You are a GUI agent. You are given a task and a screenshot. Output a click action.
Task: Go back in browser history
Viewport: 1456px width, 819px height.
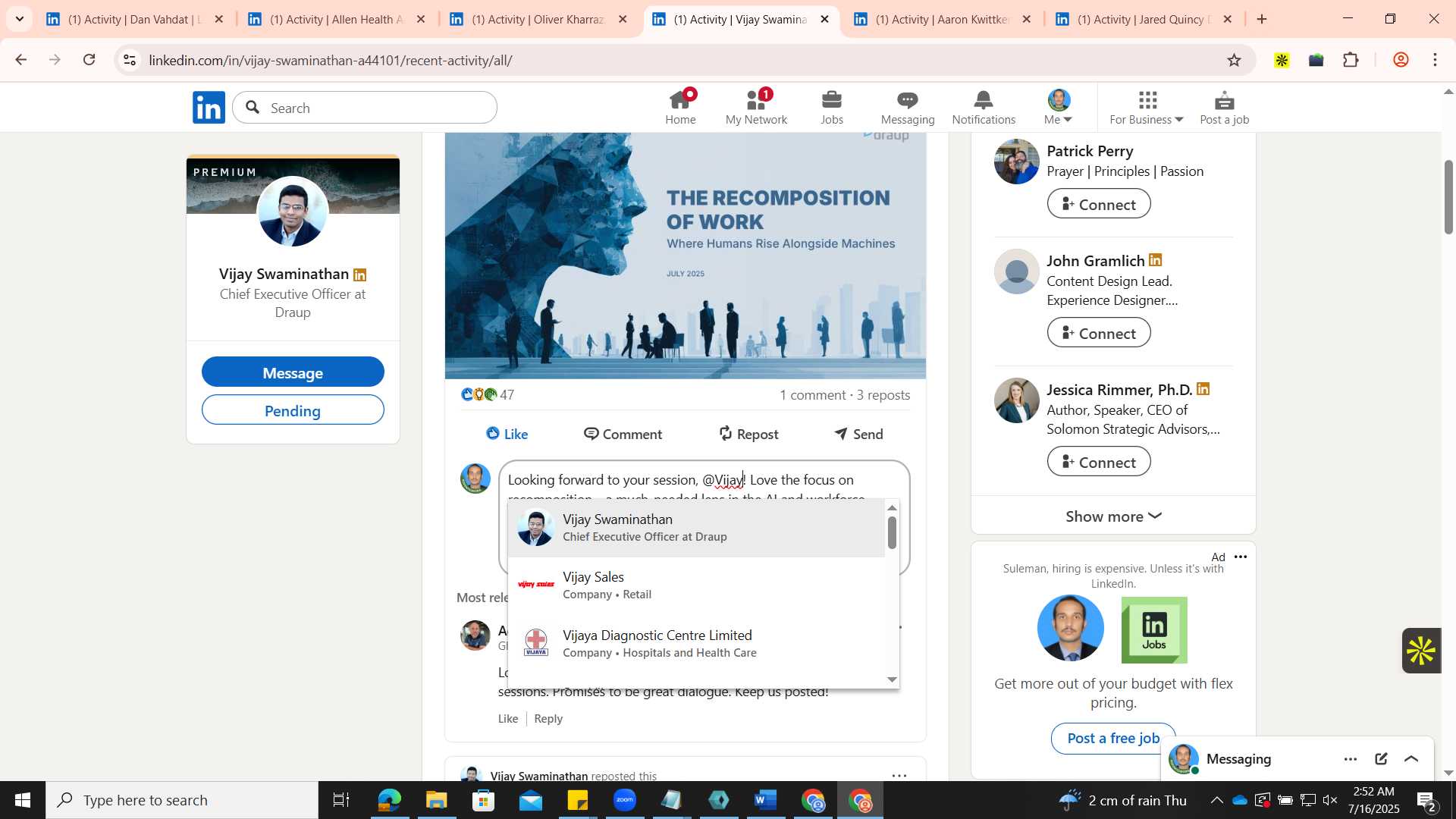tap(21, 60)
